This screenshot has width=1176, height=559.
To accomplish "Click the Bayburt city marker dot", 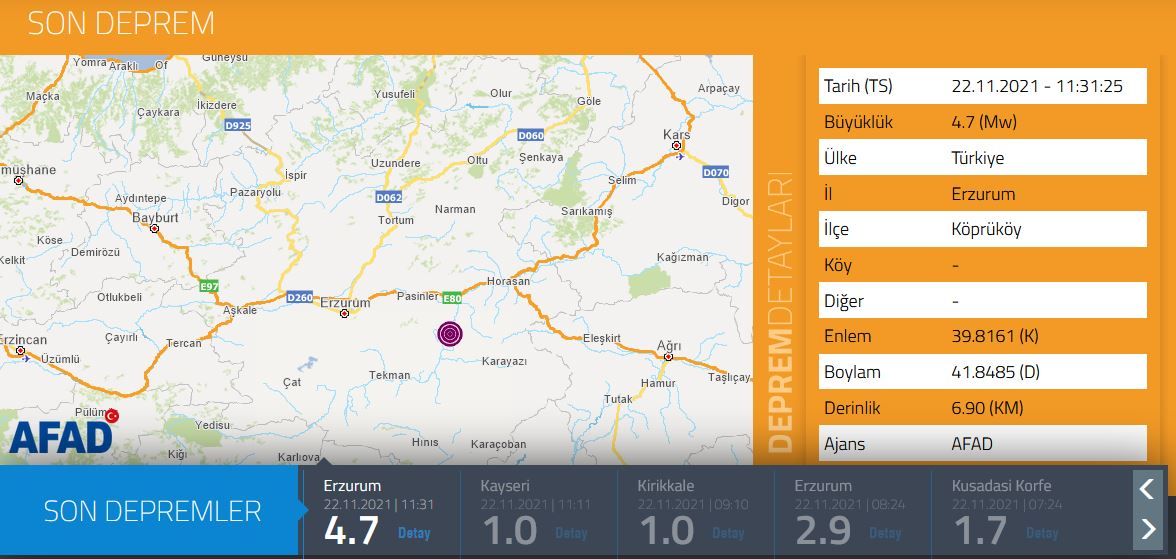I will point(154,228).
